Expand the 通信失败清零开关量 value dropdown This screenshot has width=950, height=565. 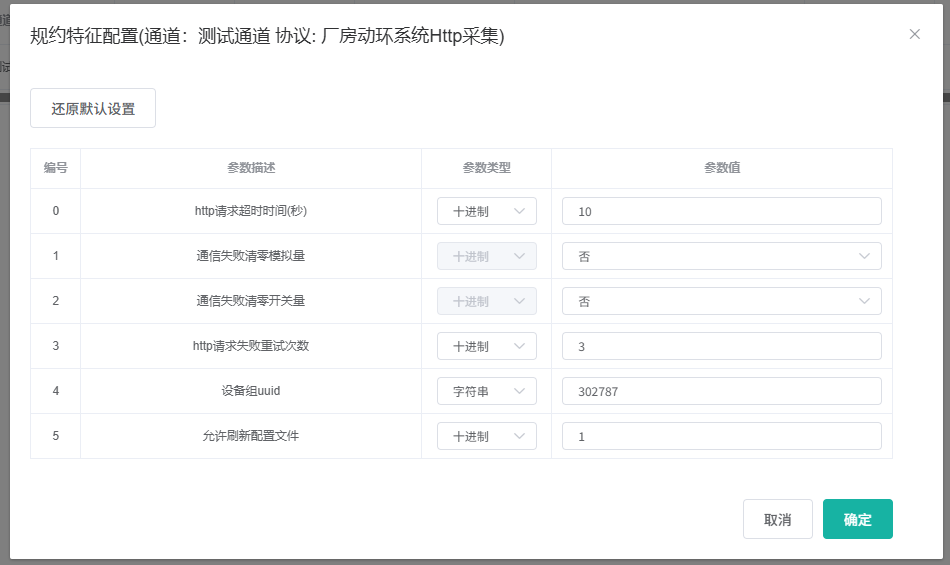(x=721, y=301)
